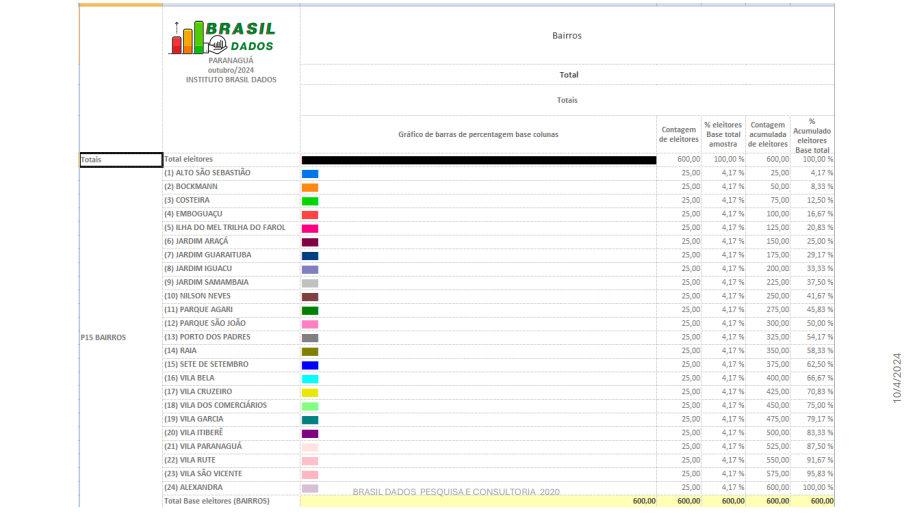Screen dimensions: 913x515
Task: Select the (6) JARDIM ARAÇÁ label
Action: click(196, 241)
